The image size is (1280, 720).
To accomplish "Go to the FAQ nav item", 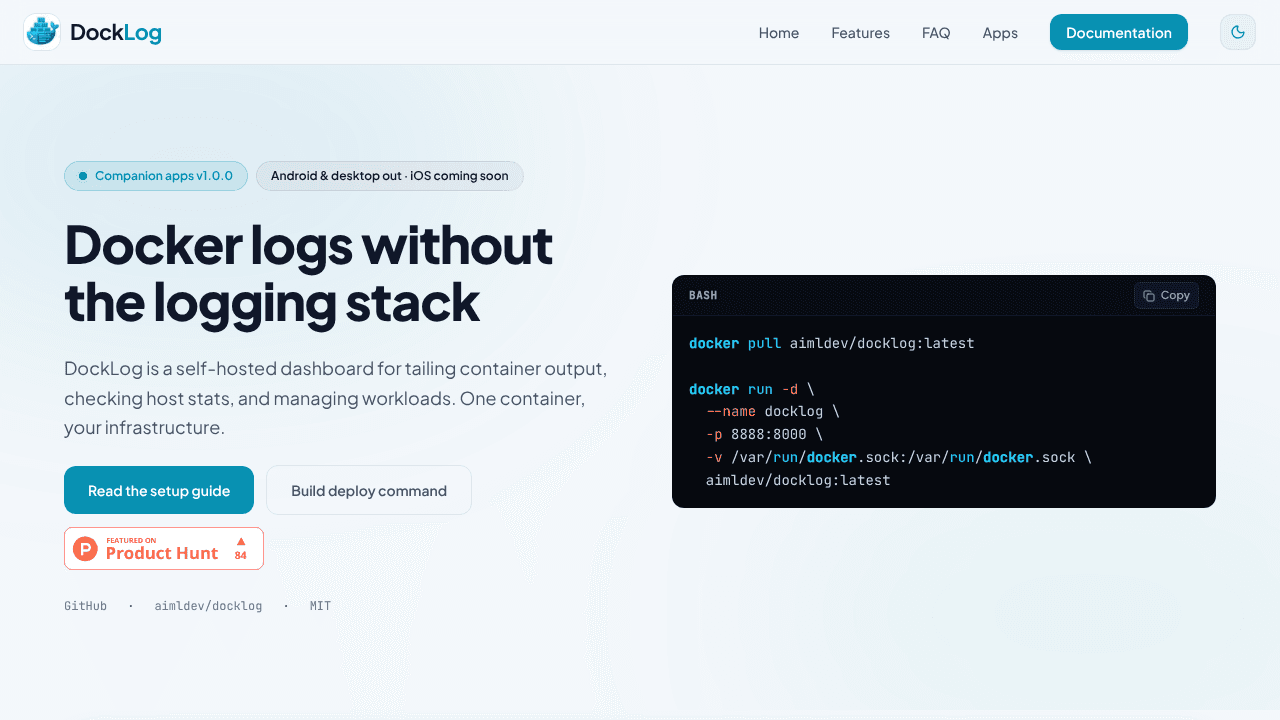I will tap(936, 33).
